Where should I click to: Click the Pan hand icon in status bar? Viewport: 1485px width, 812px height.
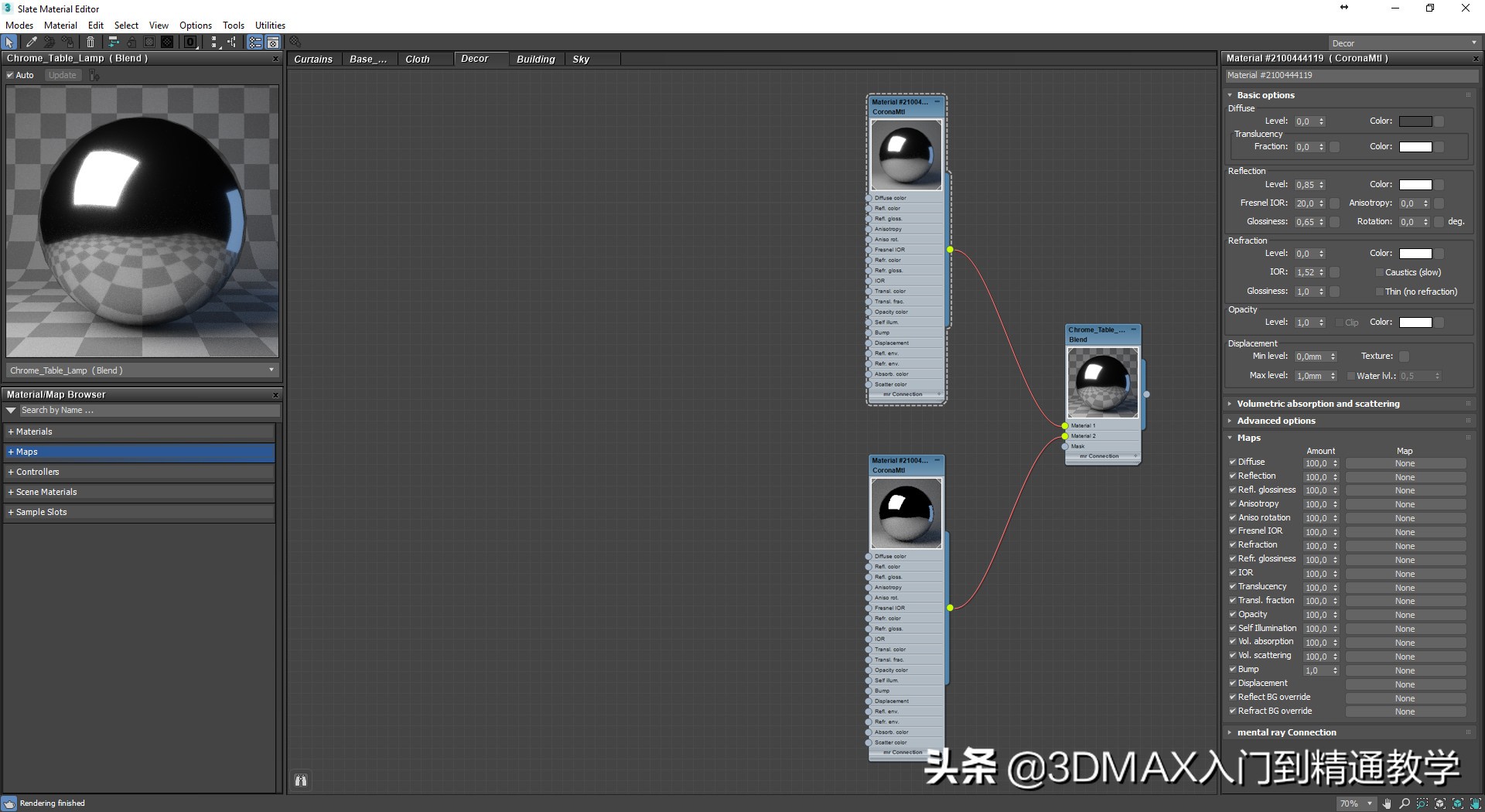(x=1387, y=803)
